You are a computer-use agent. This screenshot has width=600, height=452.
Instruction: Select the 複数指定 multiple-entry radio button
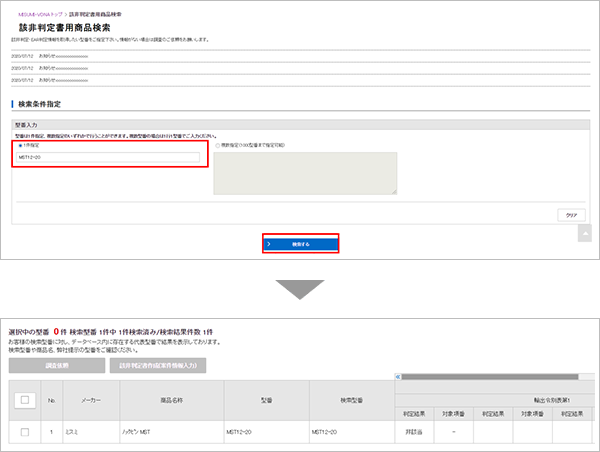(215, 145)
